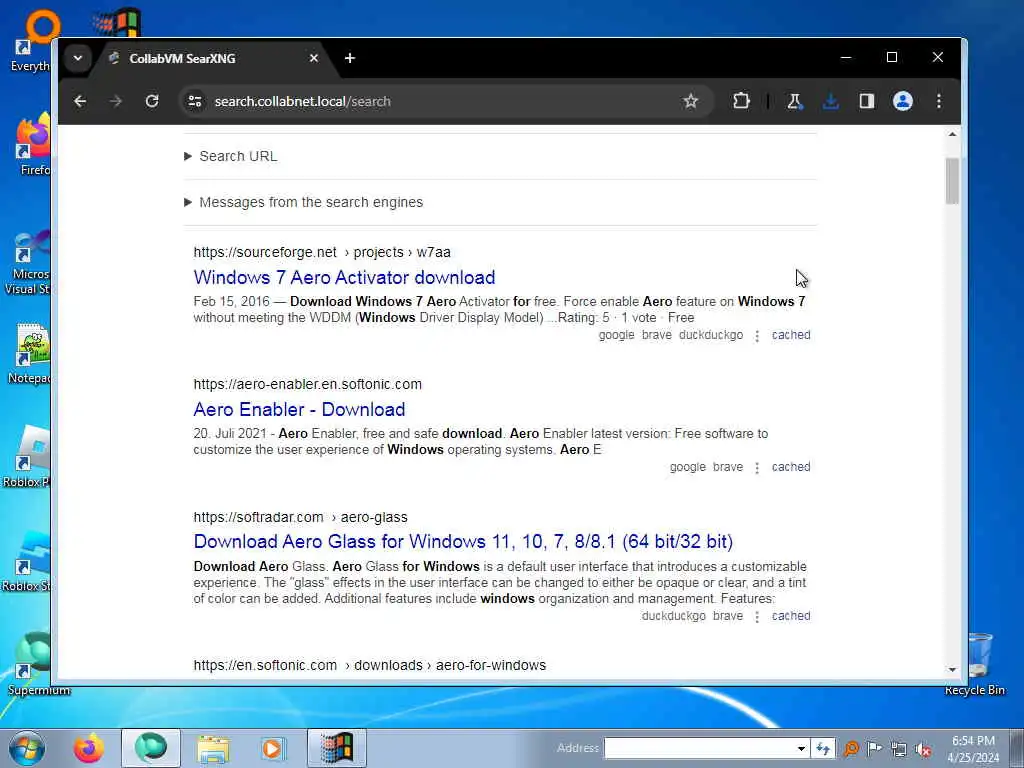
Task: Click https://en.softonic.com aero-for-windows URL
Action: point(370,665)
